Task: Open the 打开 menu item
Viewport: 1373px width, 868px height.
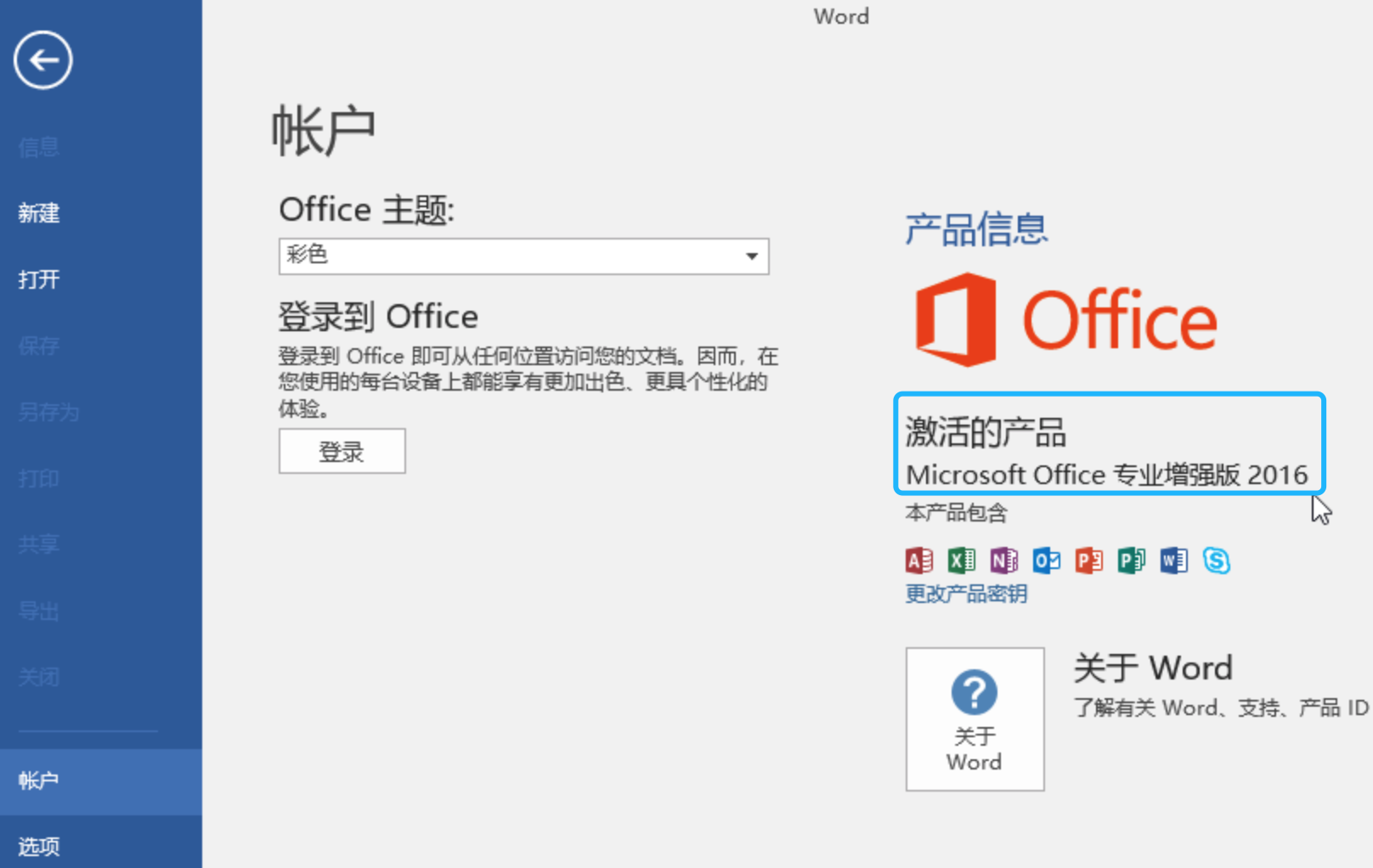Action: [38, 279]
